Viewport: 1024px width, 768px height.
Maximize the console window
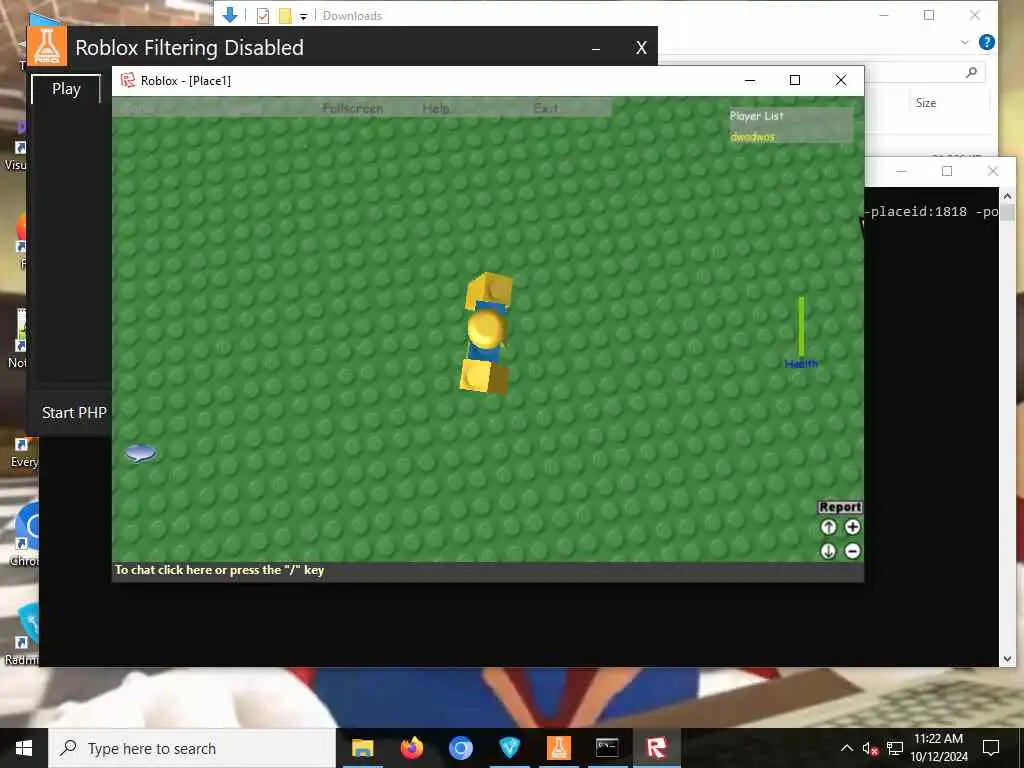[x=947, y=171]
